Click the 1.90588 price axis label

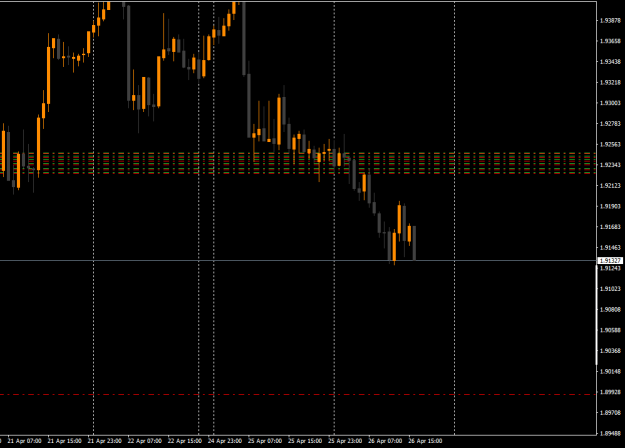(x=610, y=330)
